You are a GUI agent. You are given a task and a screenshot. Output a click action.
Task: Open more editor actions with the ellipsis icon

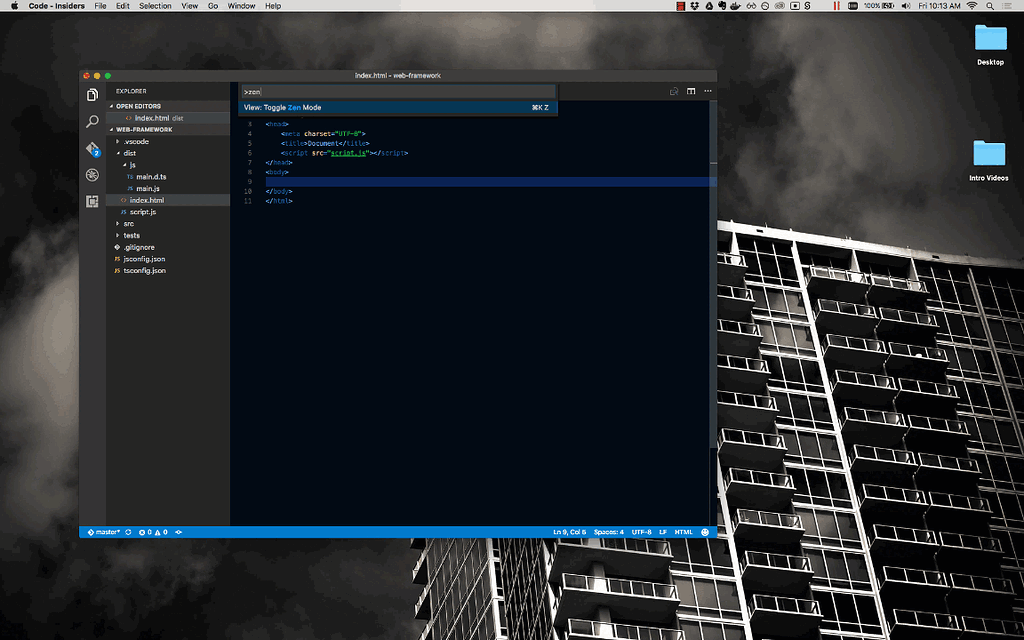pos(707,91)
